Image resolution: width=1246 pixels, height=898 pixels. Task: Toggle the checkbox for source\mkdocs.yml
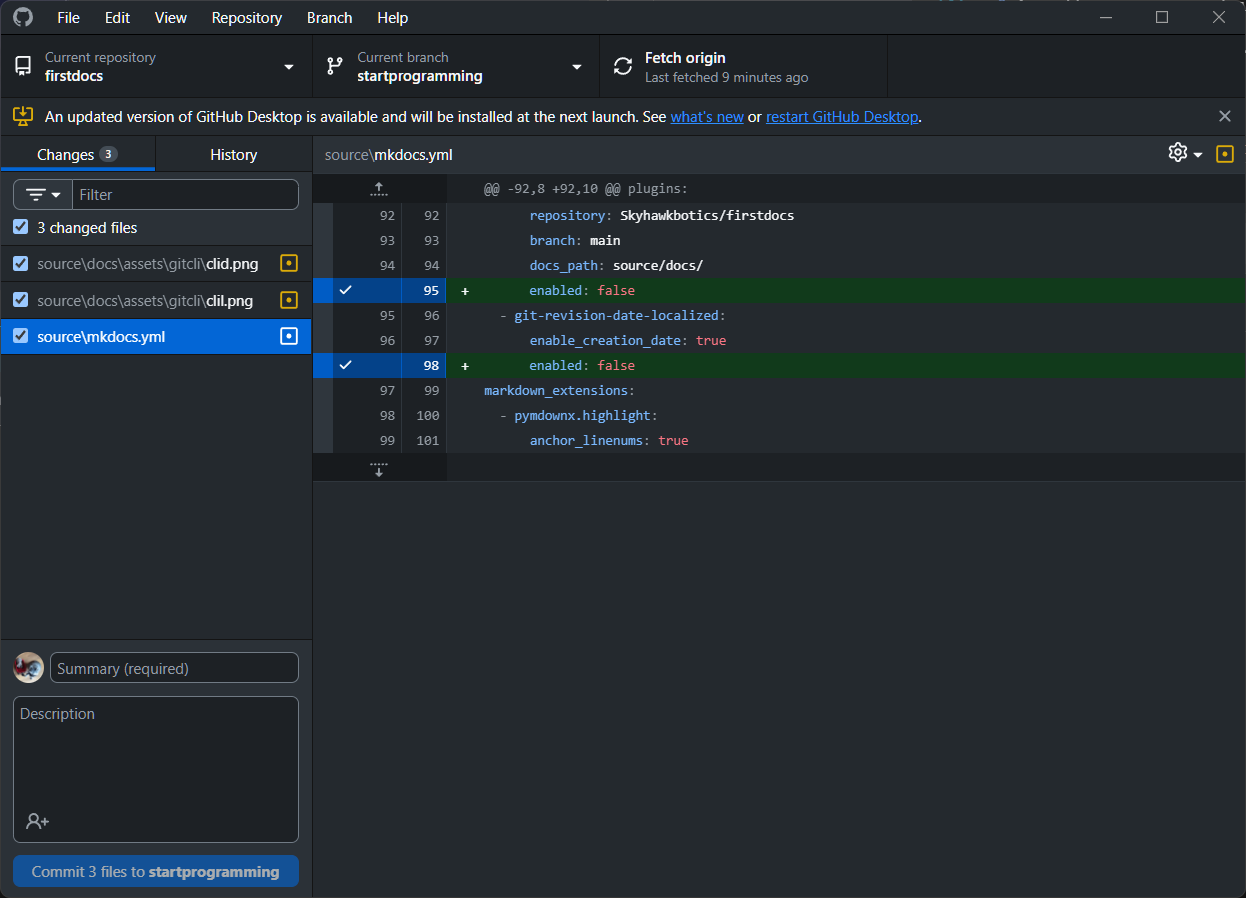[x=20, y=336]
